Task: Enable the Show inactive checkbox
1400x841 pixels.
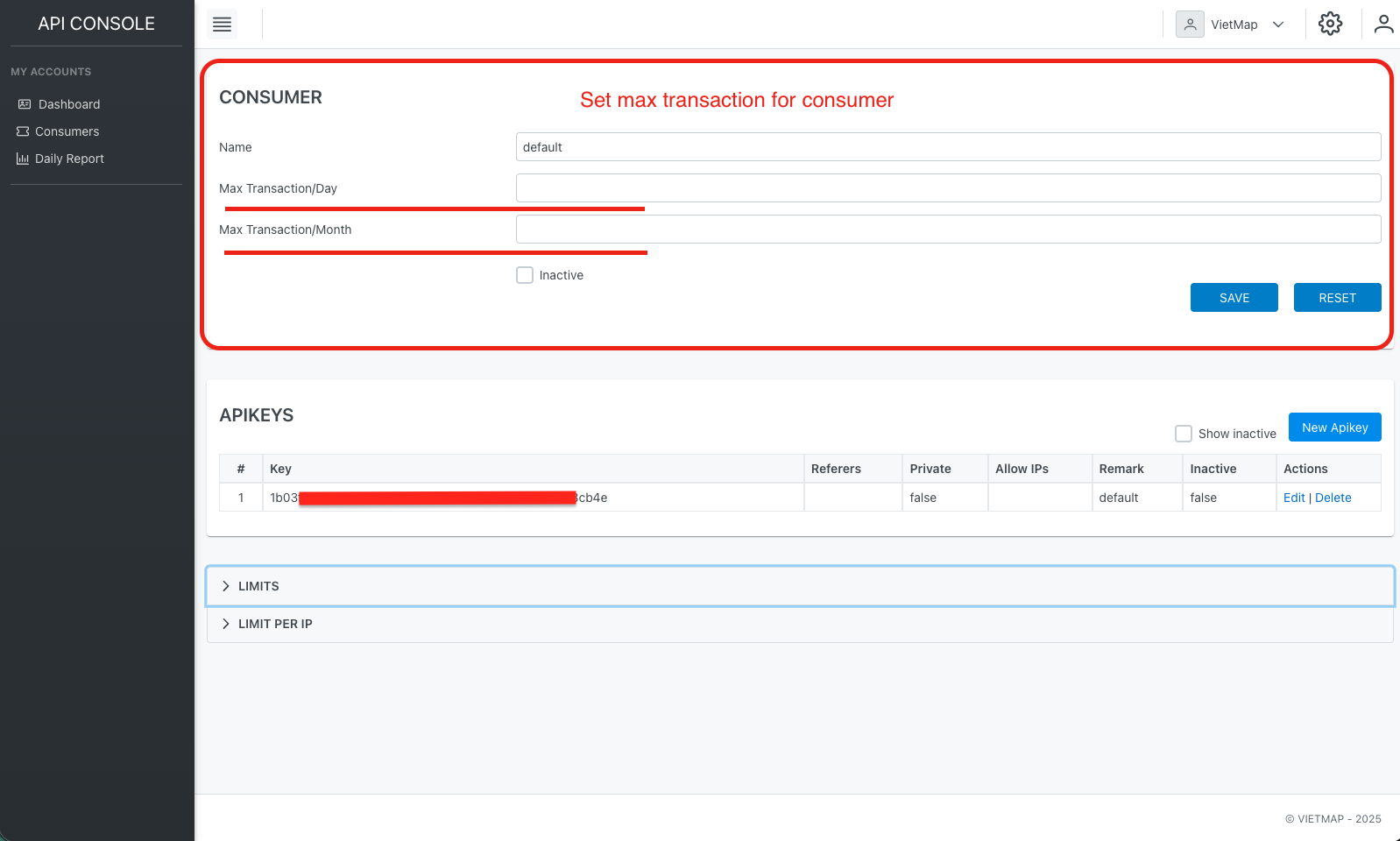Action: [x=1184, y=434]
